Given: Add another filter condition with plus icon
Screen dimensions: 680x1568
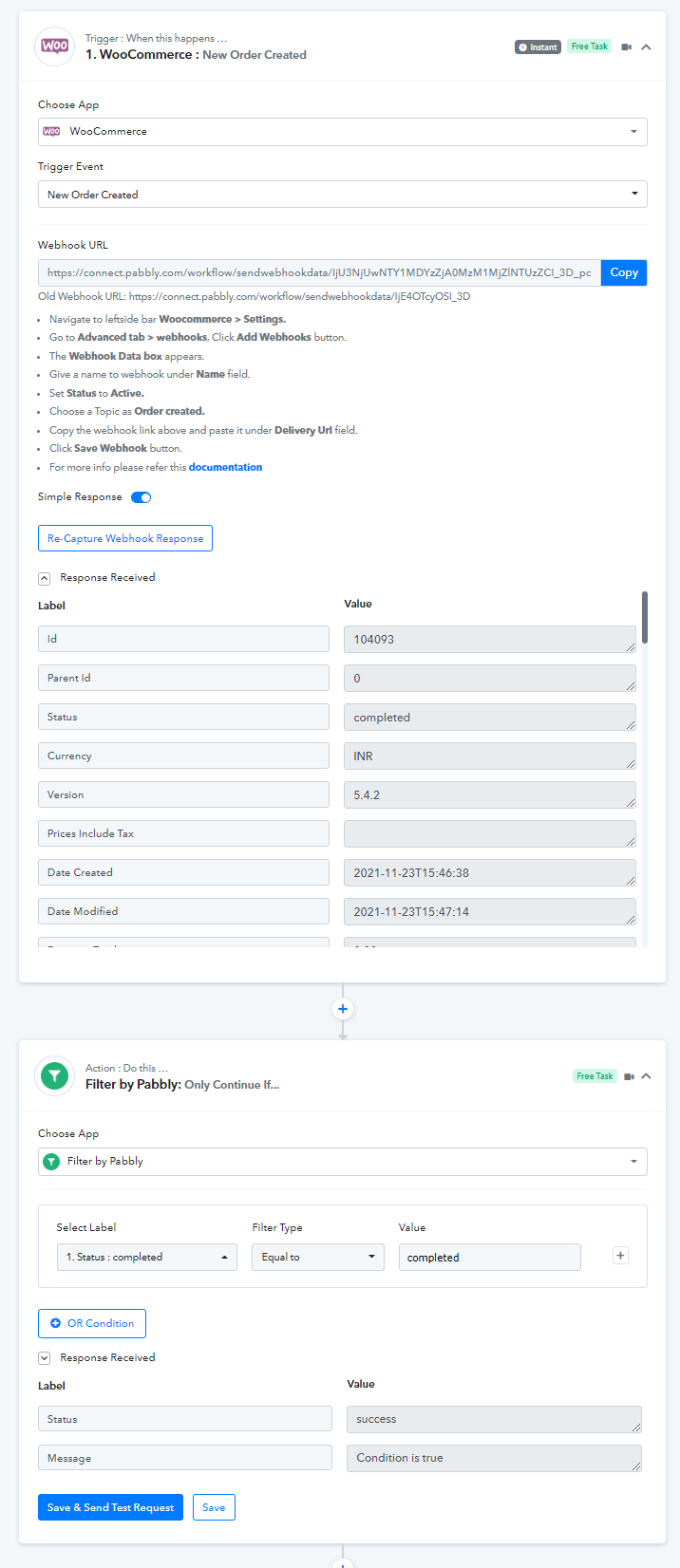Looking at the screenshot, I should 620,1256.
